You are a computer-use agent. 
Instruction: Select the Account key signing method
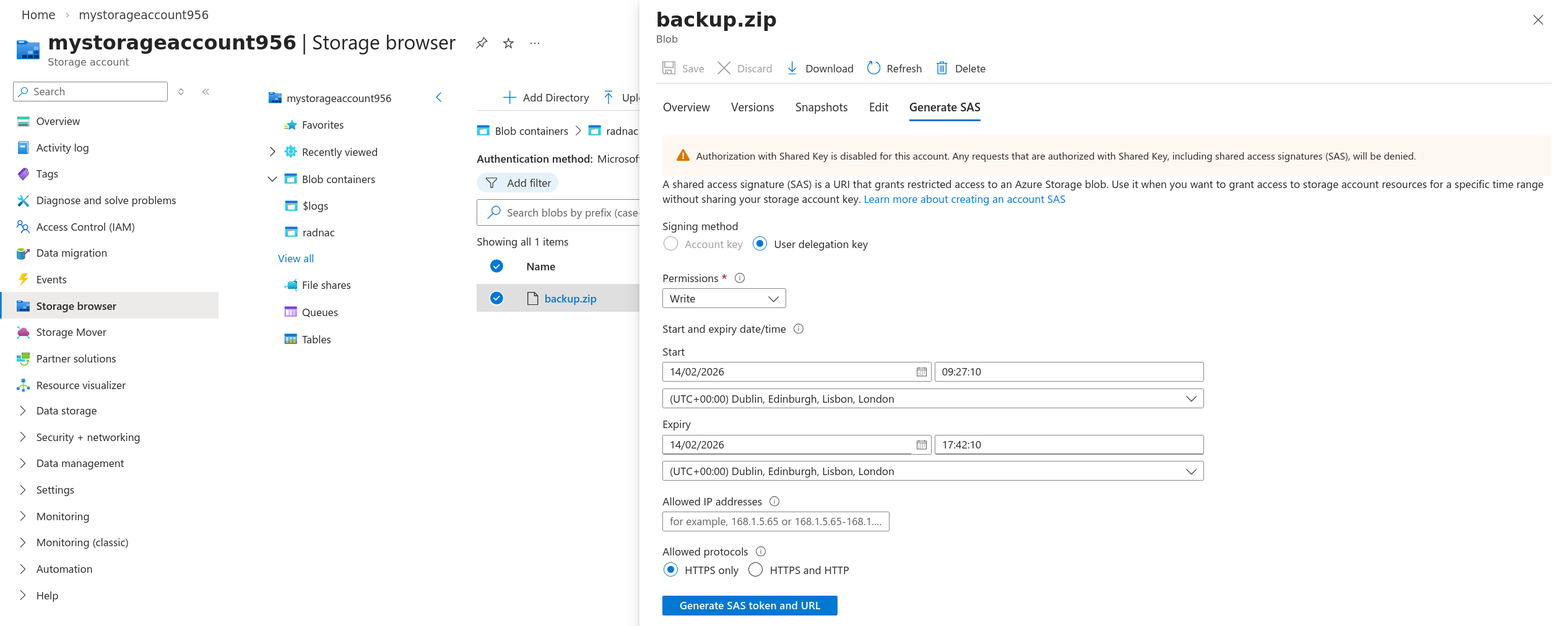coord(670,244)
